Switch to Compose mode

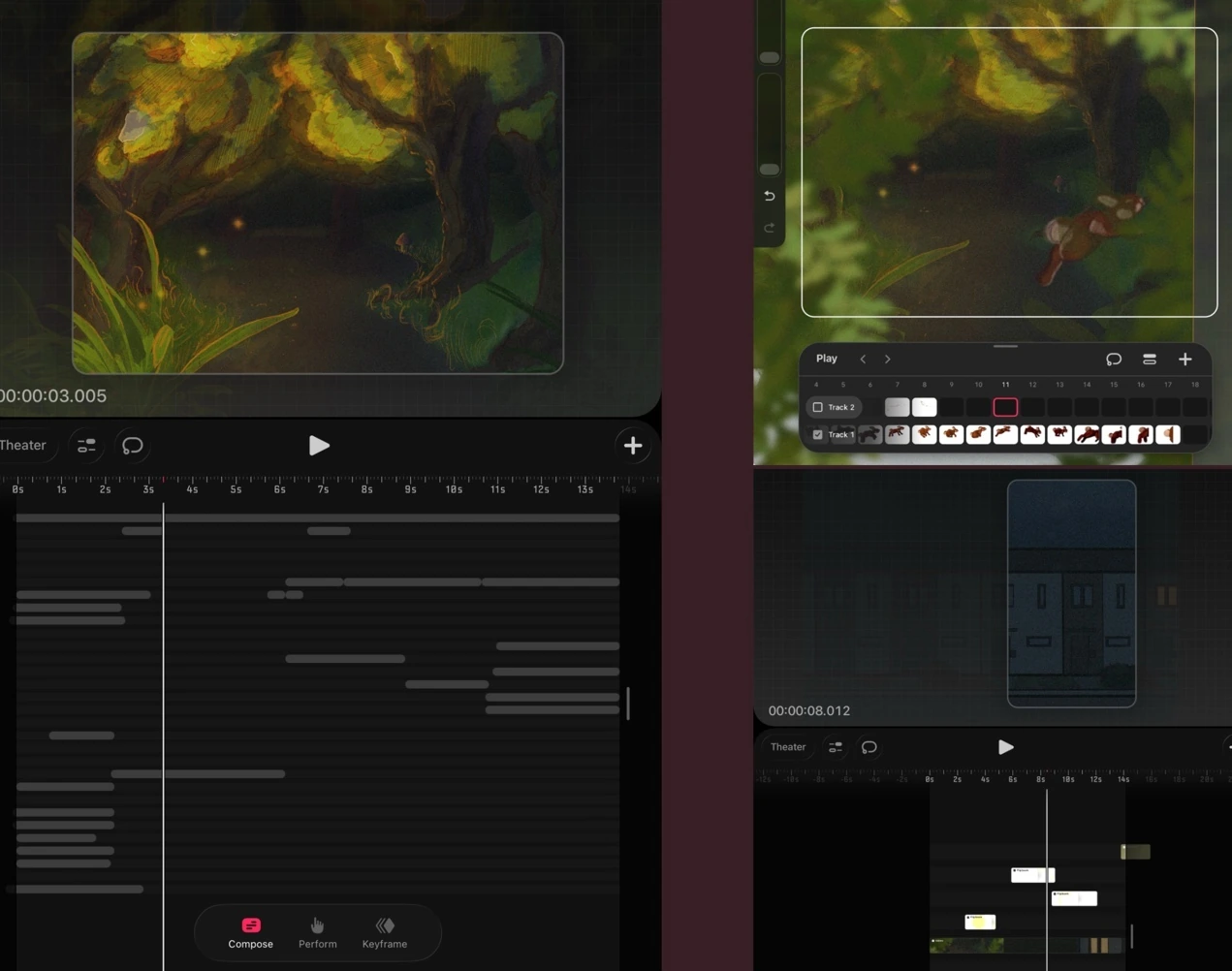pos(250,933)
